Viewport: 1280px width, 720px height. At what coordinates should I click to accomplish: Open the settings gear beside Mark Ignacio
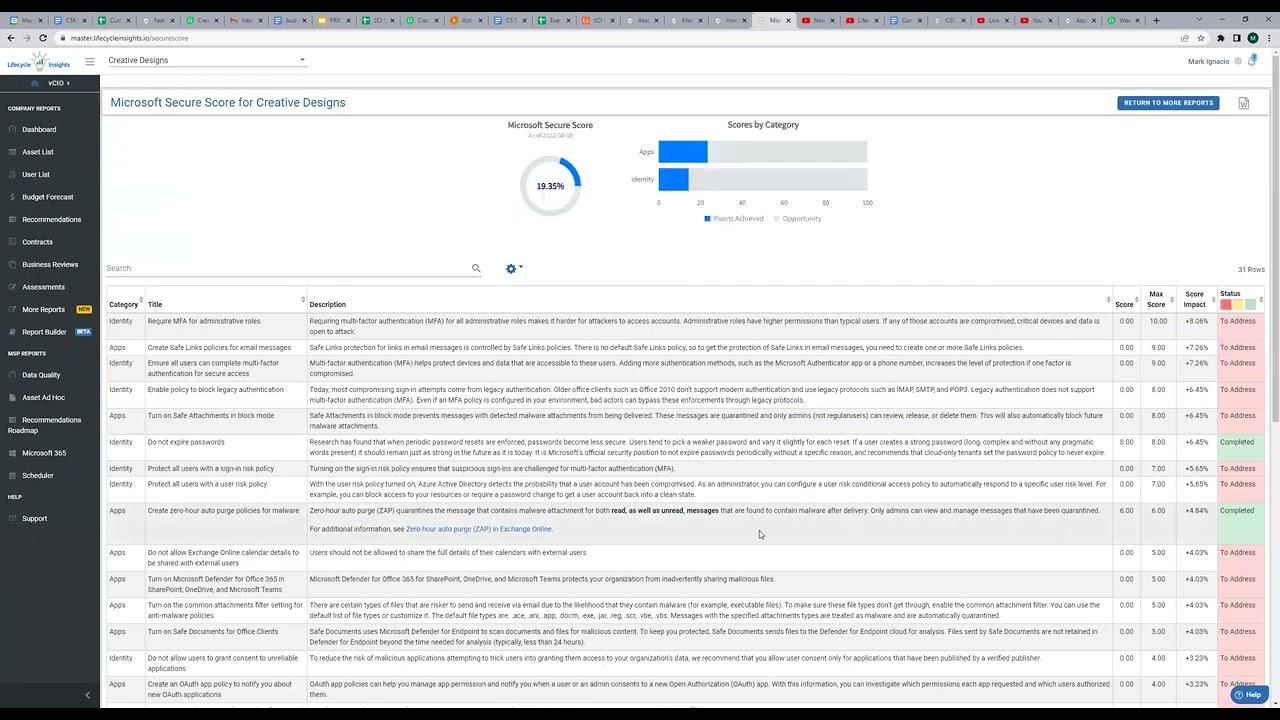(1238, 61)
